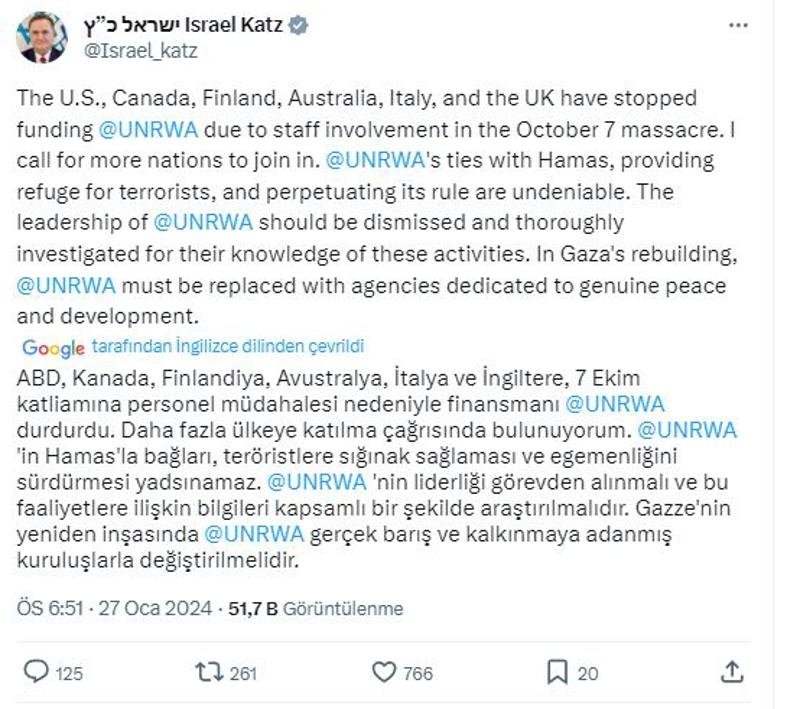Click the 51,7 B Görüntülenme count
800x709 pixels.
315,609
